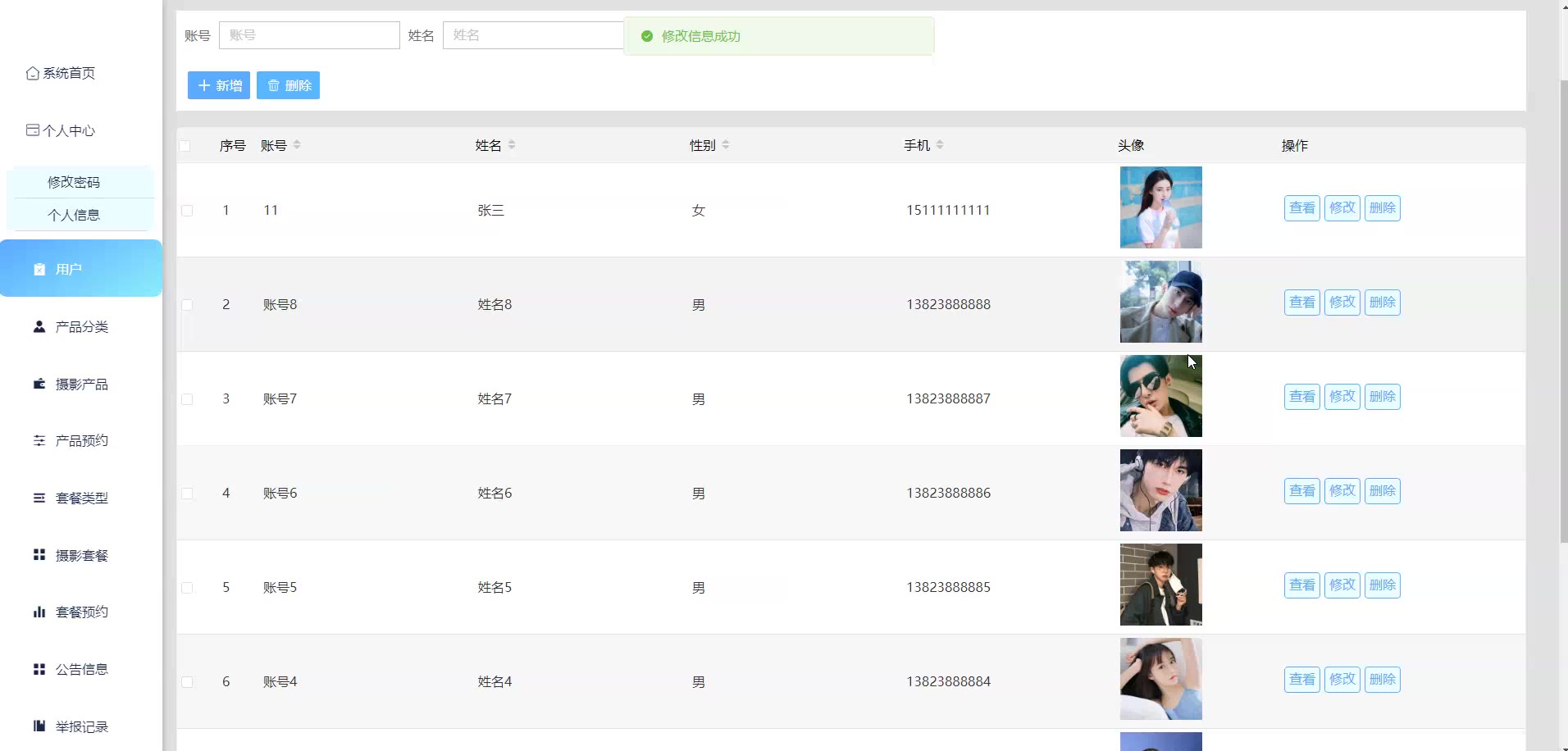Sort by 手机 column arrows
This screenshot has height=751, width=1568.
point(940,145)
